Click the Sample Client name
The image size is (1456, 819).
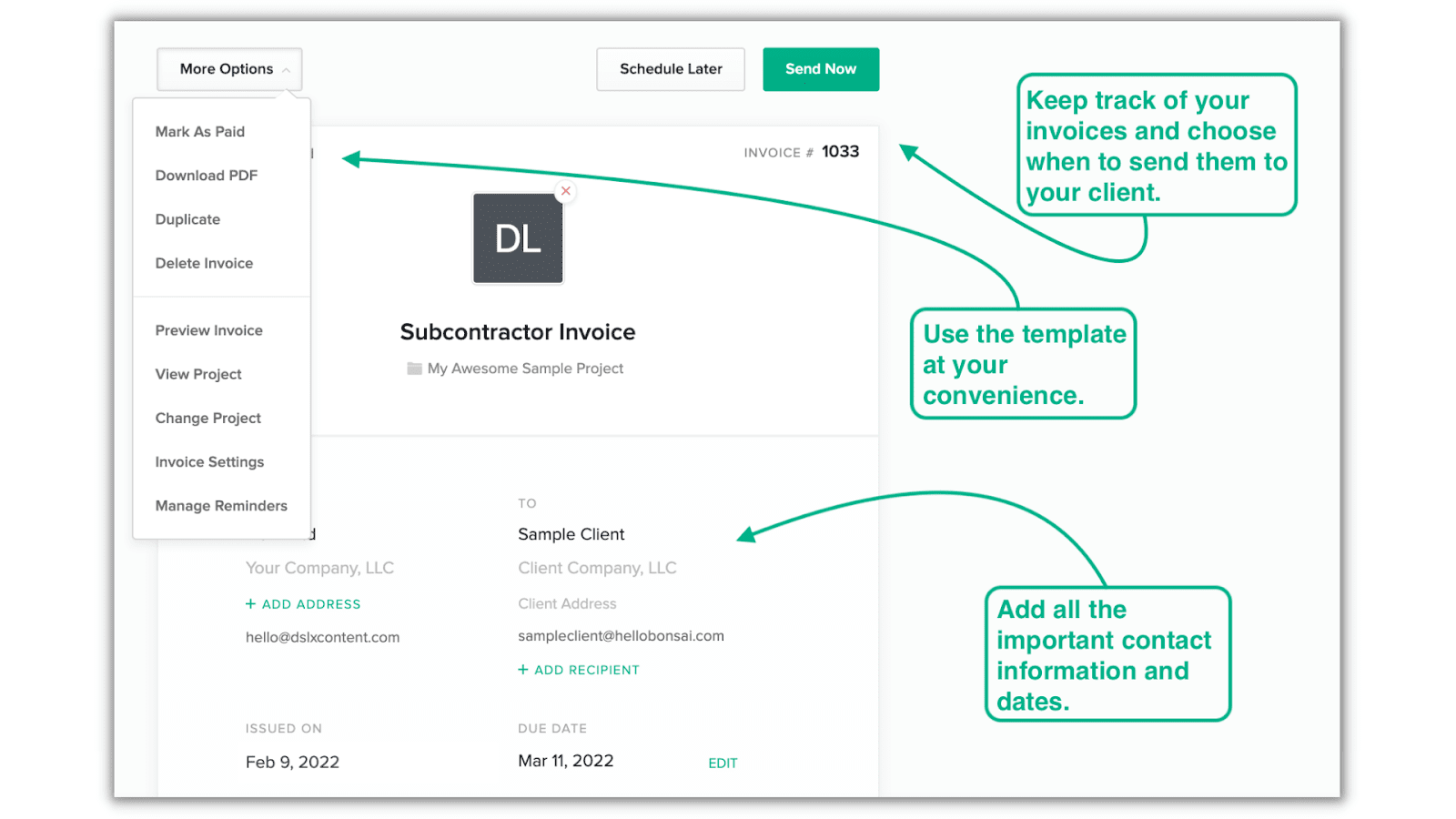tap(571, 534)
